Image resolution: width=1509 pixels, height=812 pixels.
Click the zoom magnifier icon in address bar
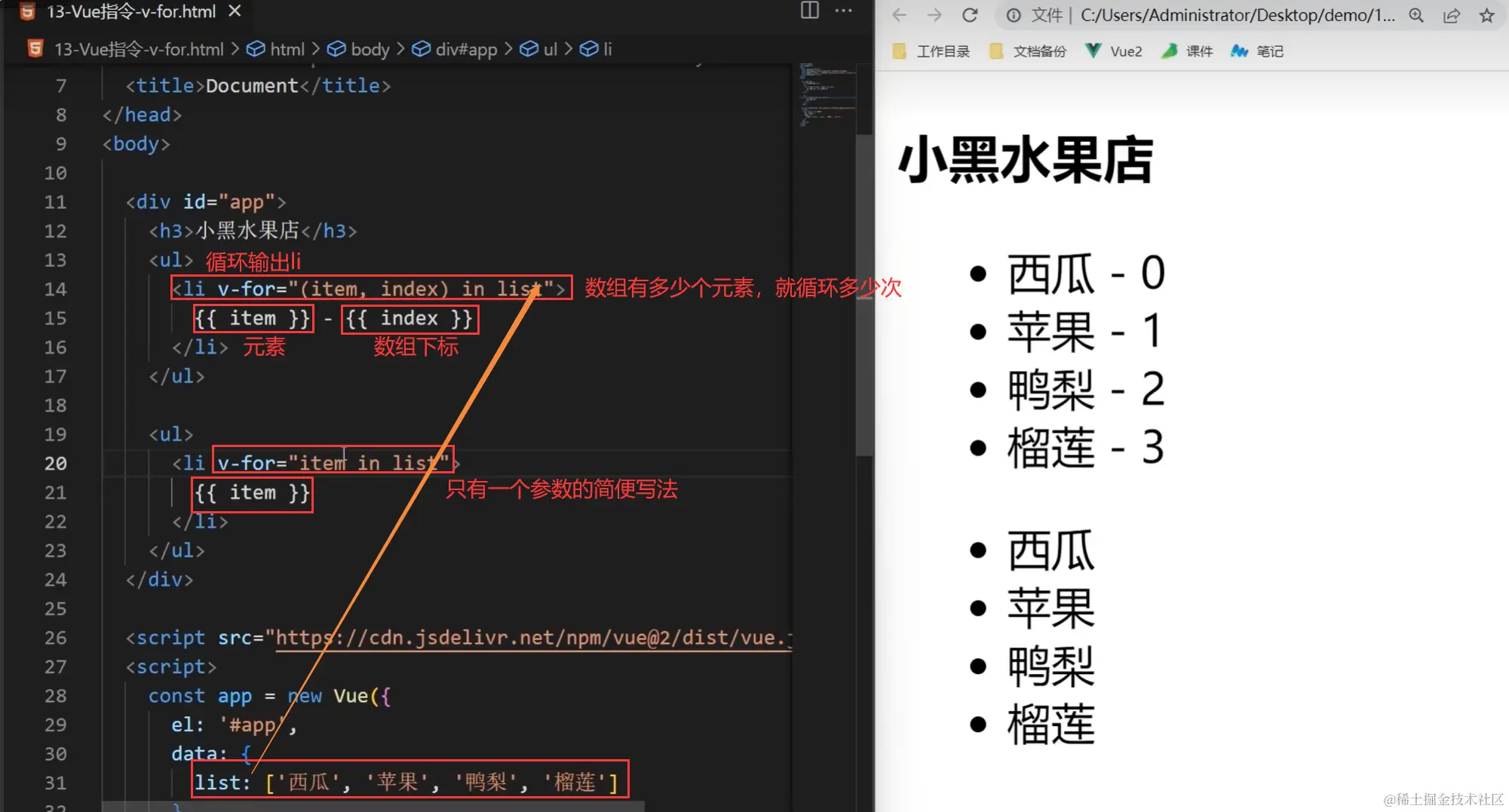pyautogui.click(x=1416, y=15)
